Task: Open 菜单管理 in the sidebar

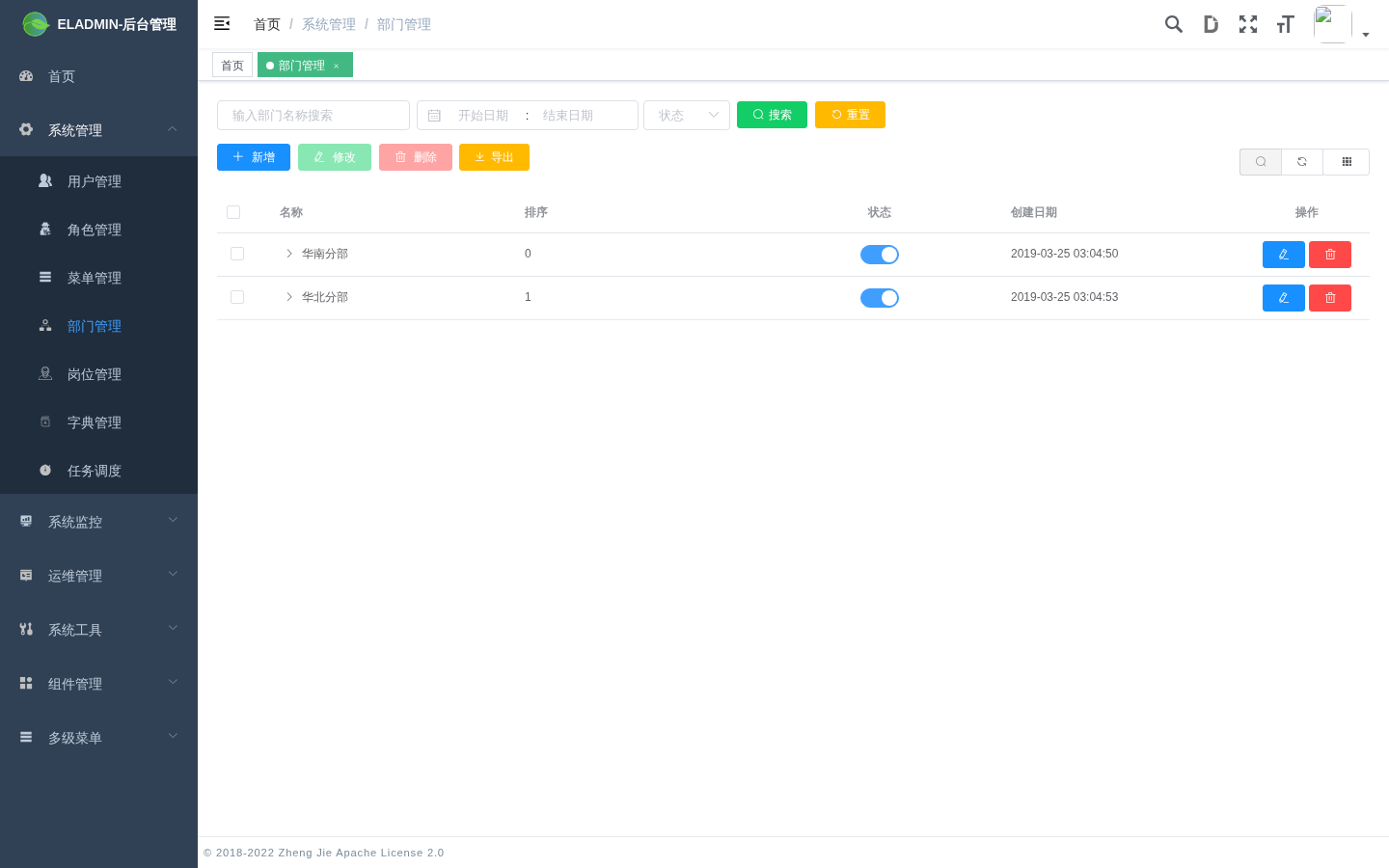Action: point(98,277)
